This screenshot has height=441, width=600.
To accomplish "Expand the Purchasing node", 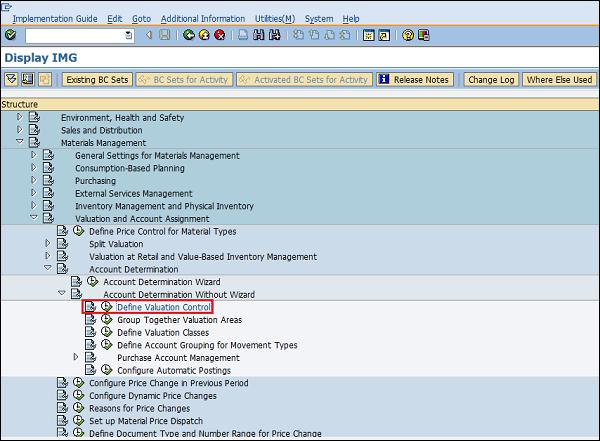I will click(33, 181).
